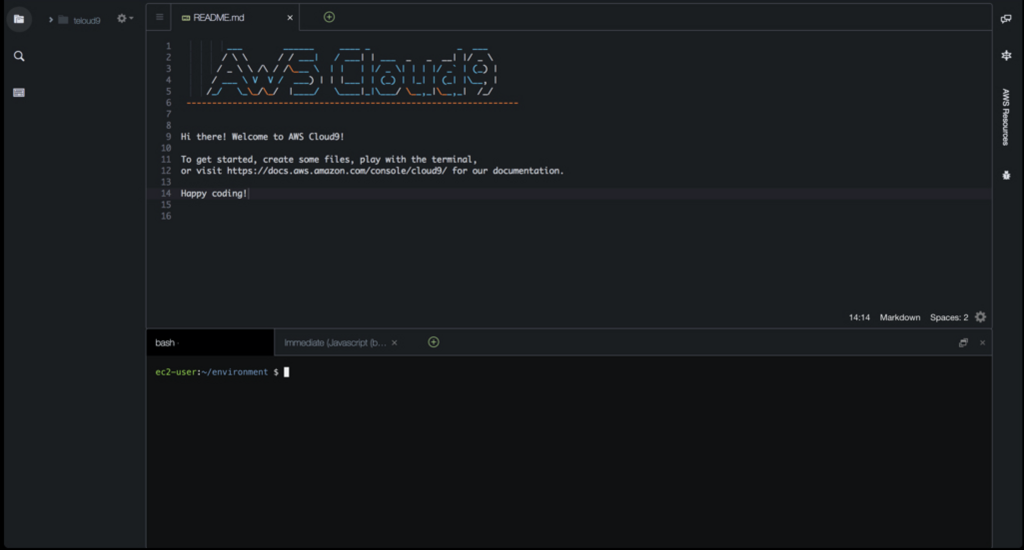Add a new terminal tab with plus icon
The image size is (1024, 550).
click(434, 342)
